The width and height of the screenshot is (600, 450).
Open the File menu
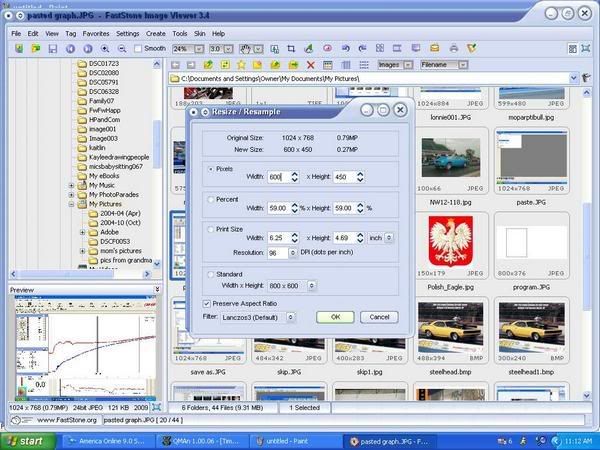[16, 34]
